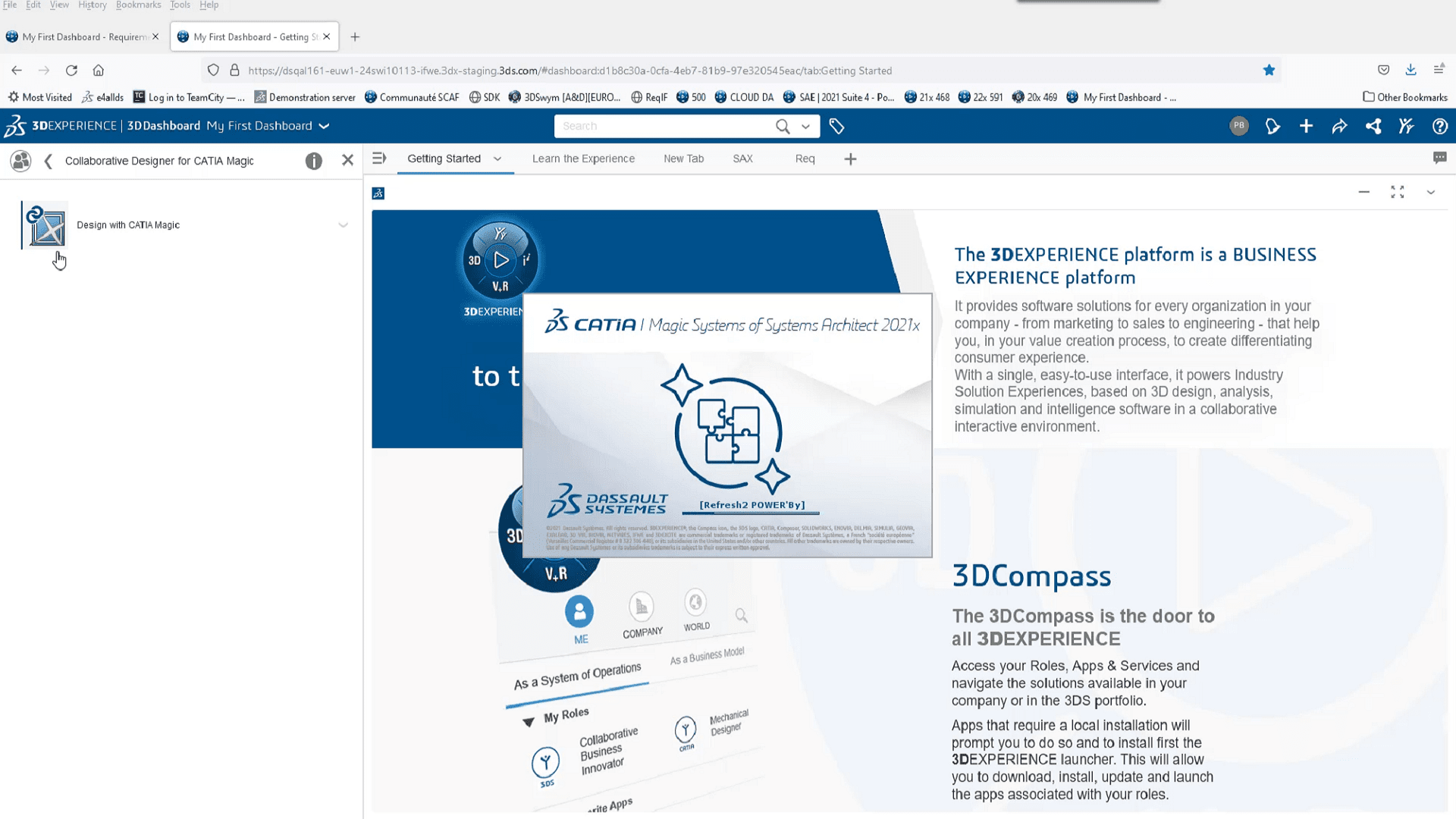Click the Demonstration server bookmark

(305, 97)
